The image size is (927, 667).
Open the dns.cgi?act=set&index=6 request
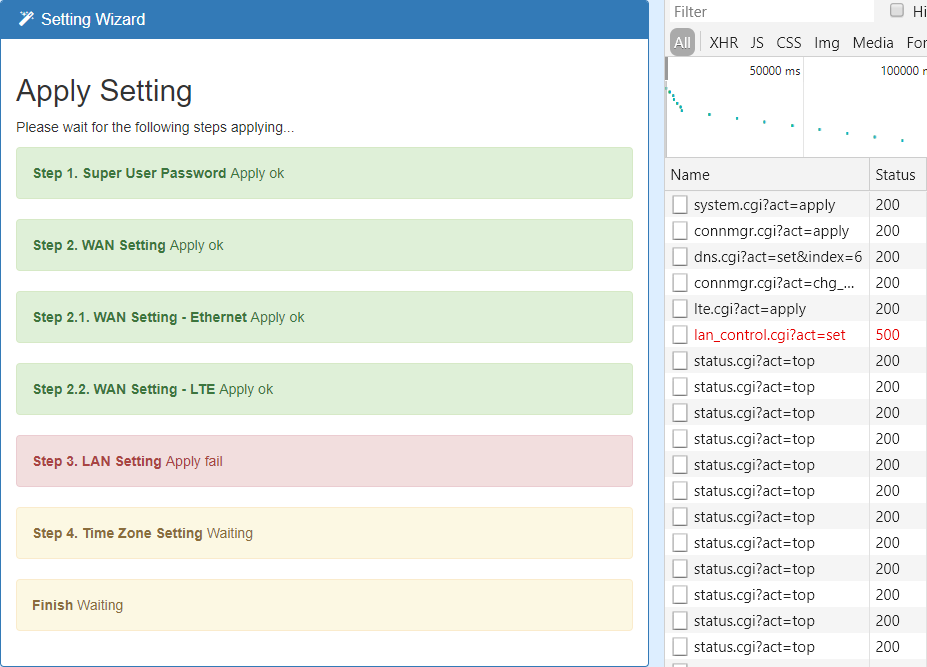click(777, 257)
